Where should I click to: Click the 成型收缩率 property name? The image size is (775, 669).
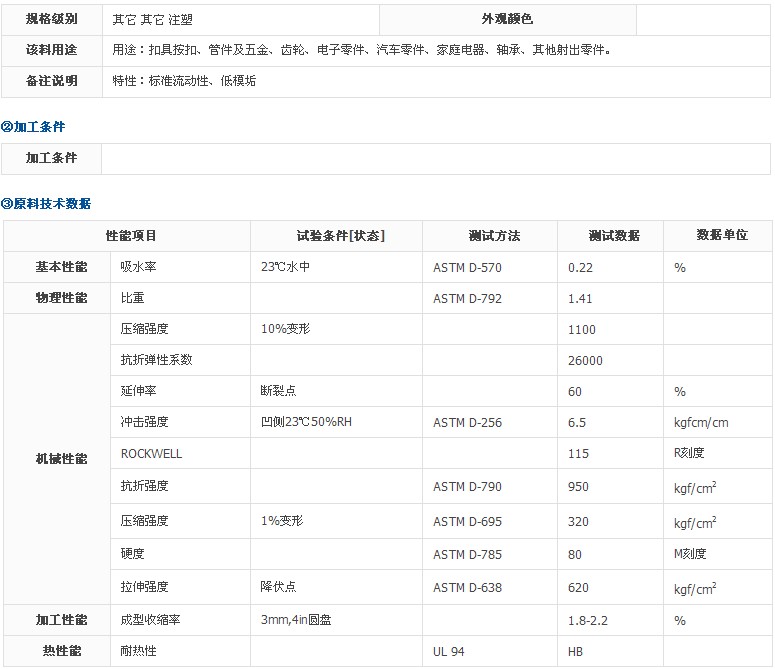150,620
